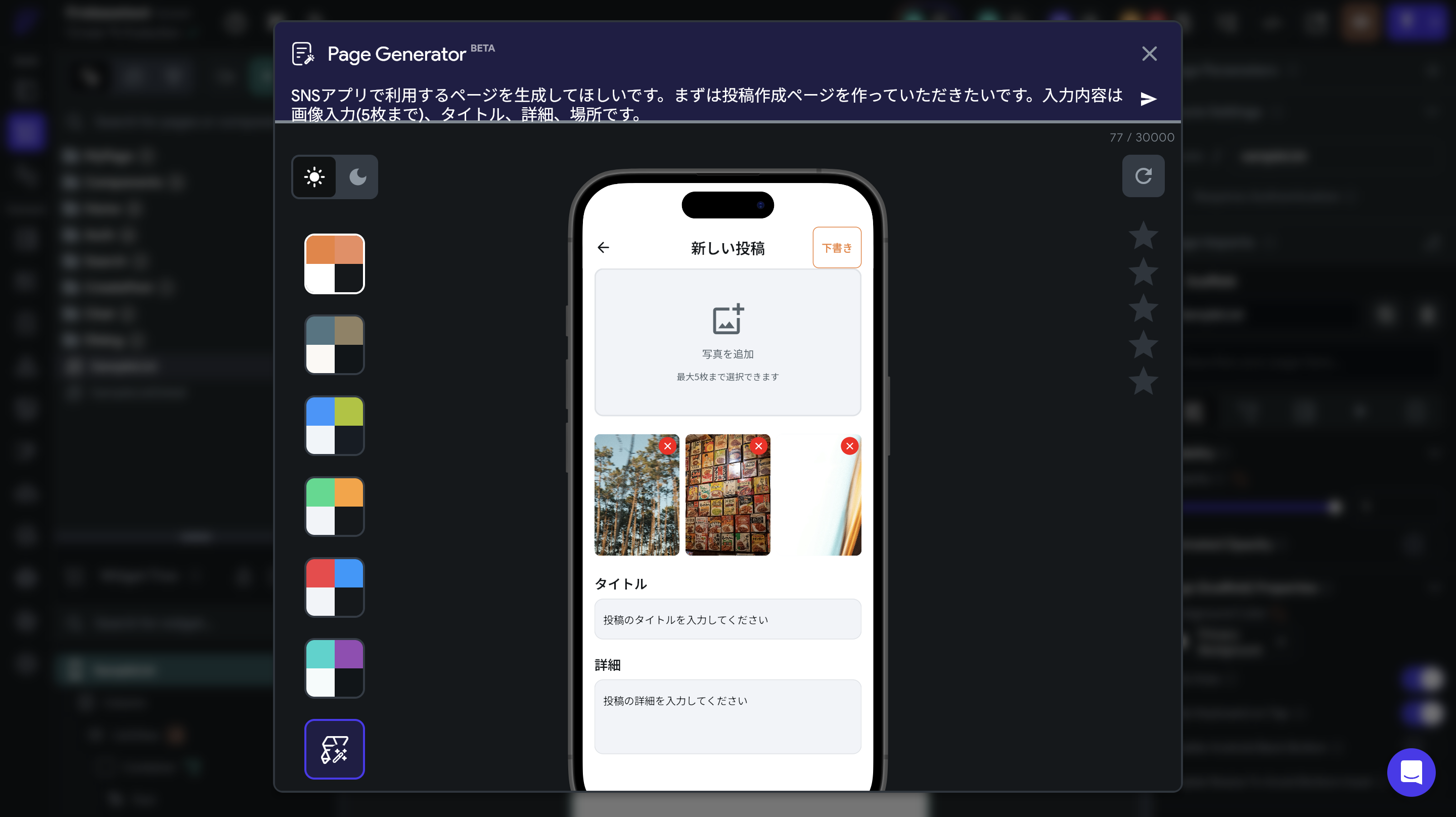Send the prompt using the arrow icon

[1148, 99]
